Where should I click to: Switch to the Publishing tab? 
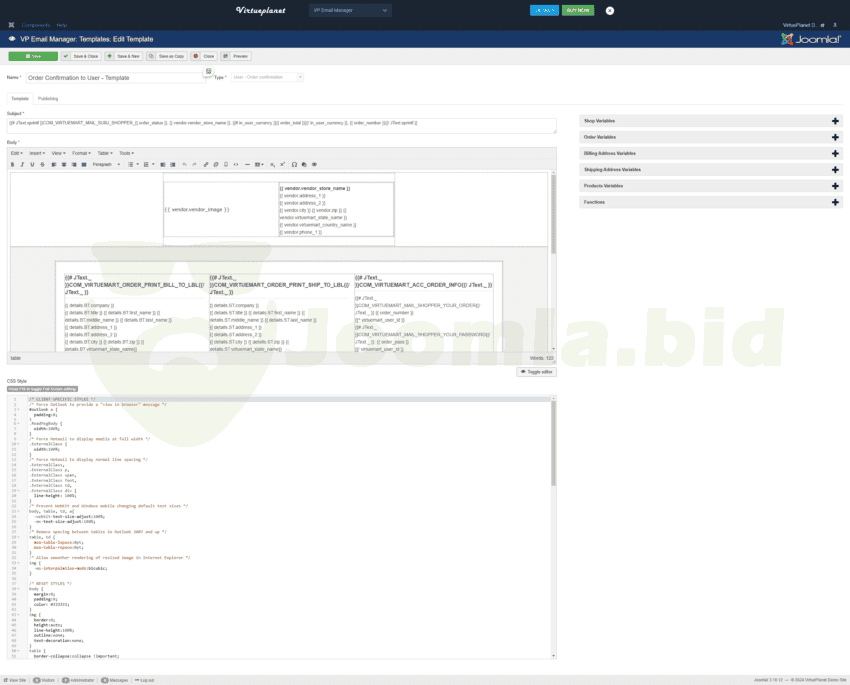(x=48, y=99)
